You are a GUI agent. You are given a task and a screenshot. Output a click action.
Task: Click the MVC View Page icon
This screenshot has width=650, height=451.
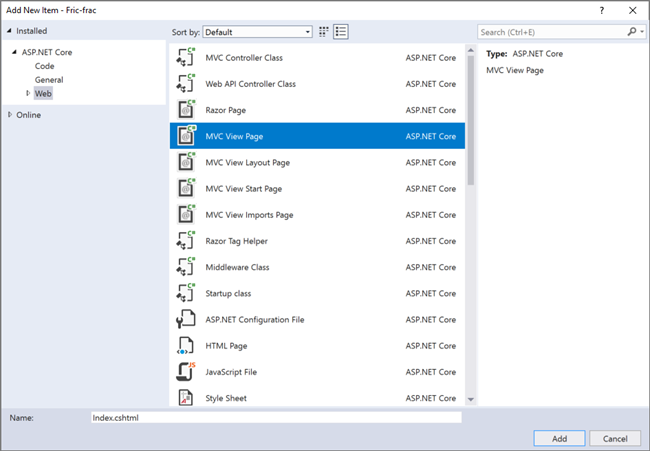pyautogui.click(x=186, y=136)
